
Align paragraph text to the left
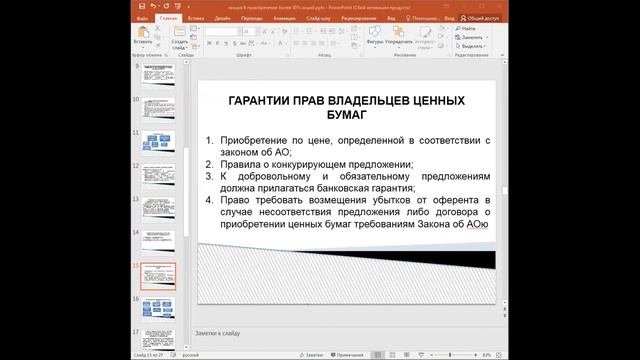(296, 43)
